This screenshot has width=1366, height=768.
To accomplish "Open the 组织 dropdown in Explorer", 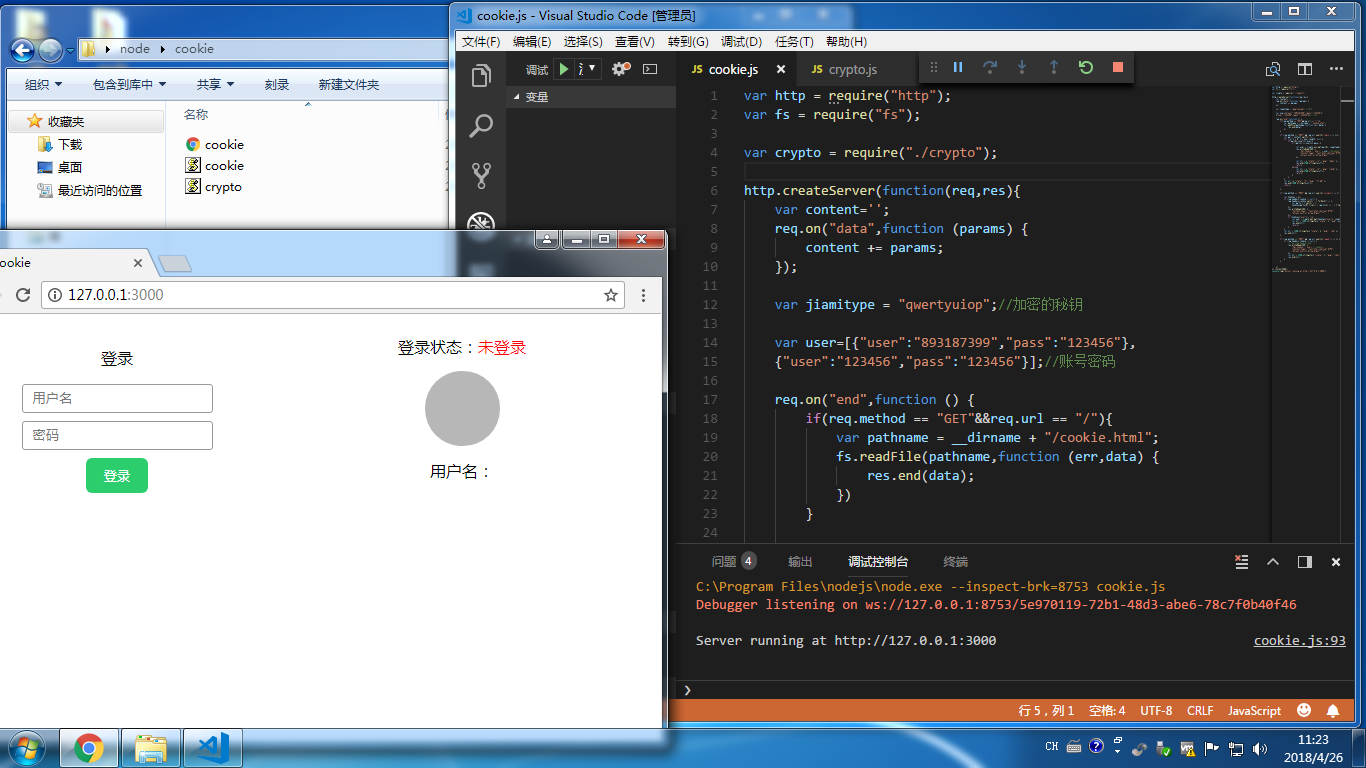I will coord(43,85).
